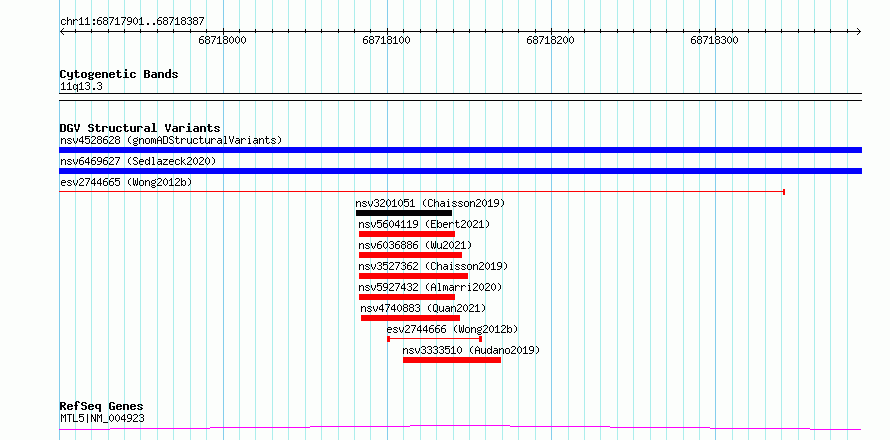The height and width of the screenshot is (440, 890).
Task: Click the MTL5|NM_004923 gene label
Action: [102, 418]
